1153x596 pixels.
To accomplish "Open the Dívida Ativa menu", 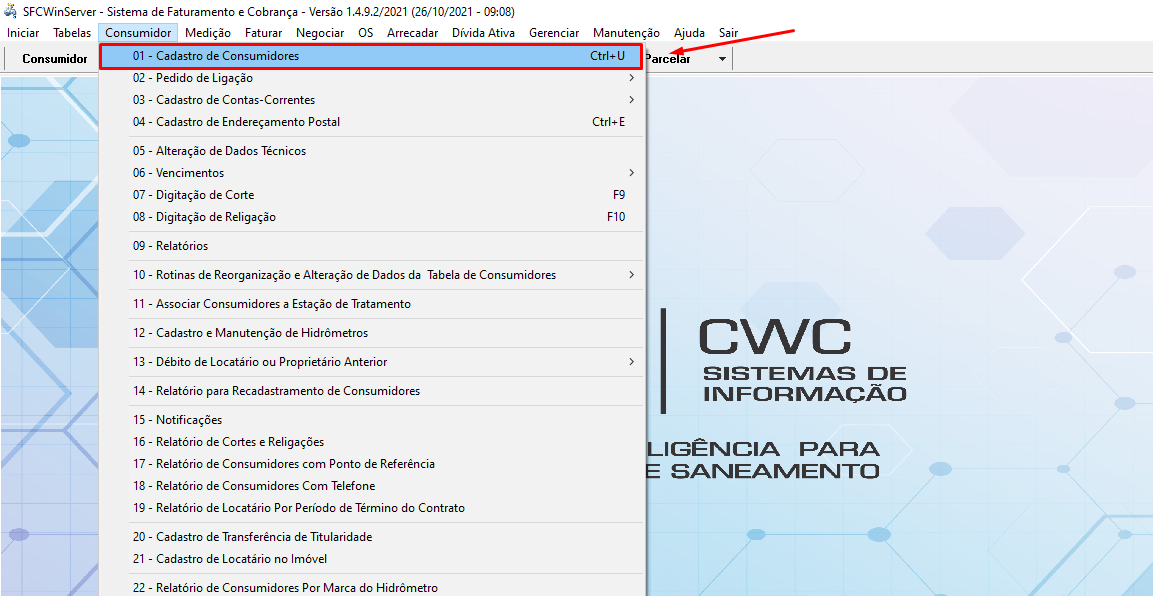I will [x=483, y=32].
